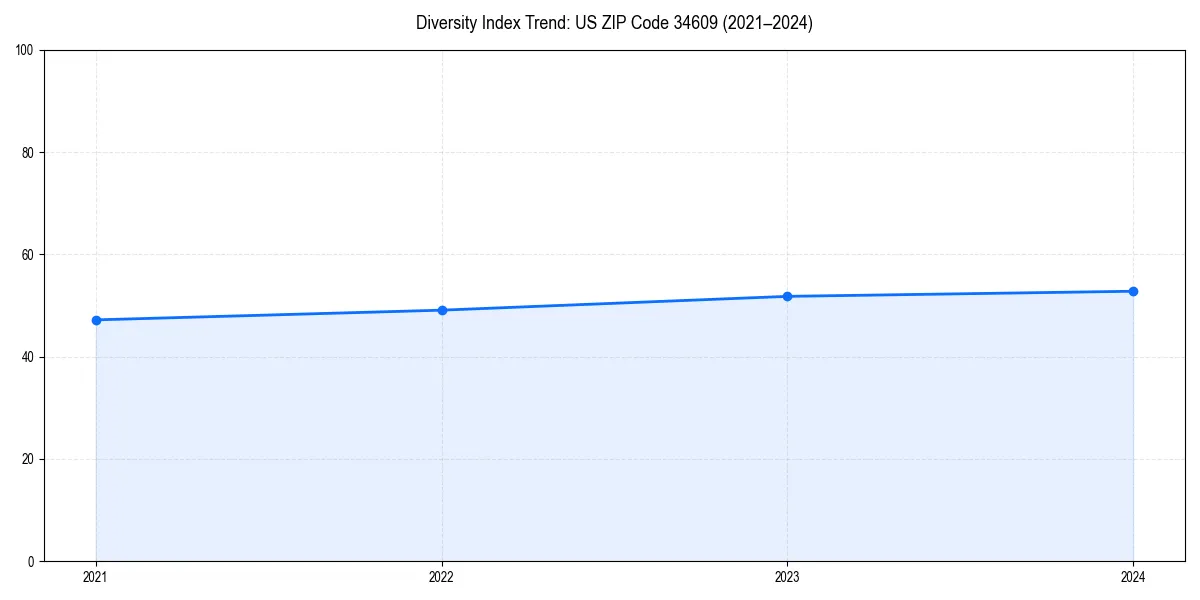Select the chart title text
The image size is (1200, 600).
click(x=614, y=23)
